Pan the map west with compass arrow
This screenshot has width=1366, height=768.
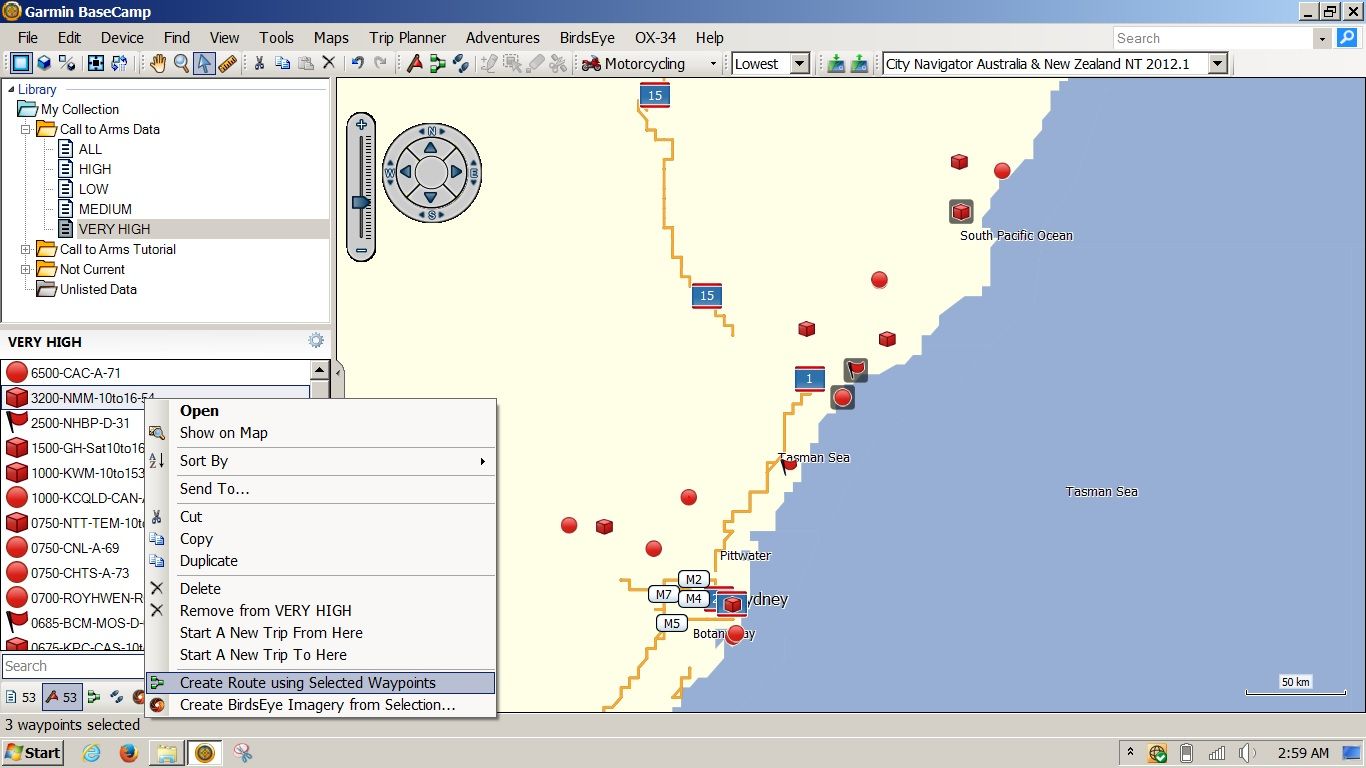[x=406, y=172]
